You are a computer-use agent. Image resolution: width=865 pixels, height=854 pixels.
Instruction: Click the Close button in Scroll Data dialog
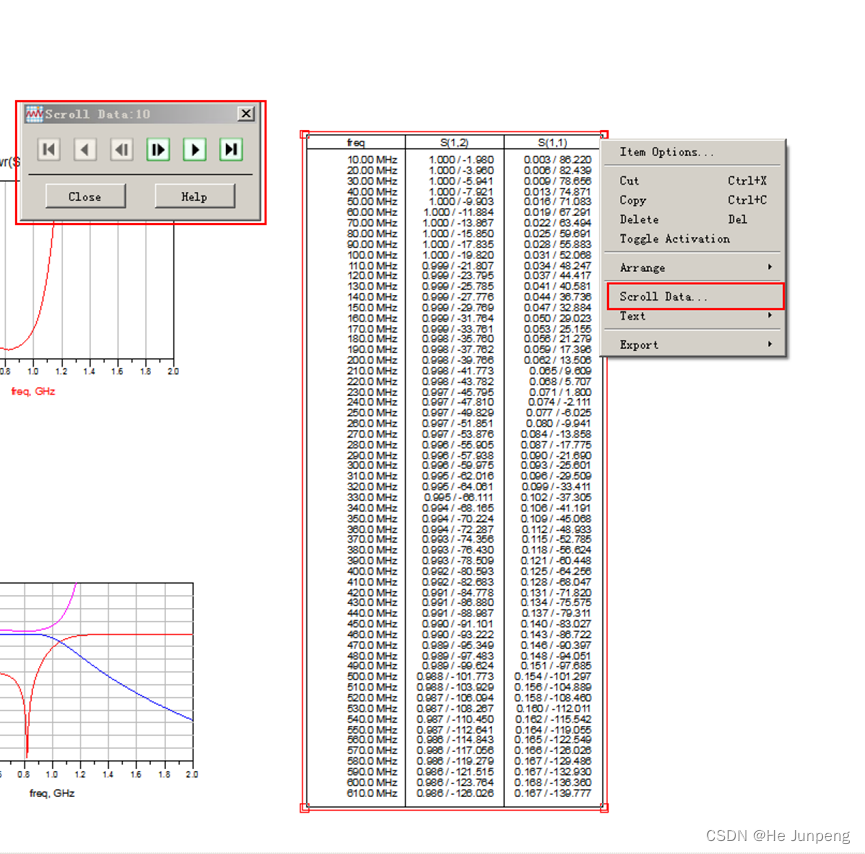tap(84, 196)
